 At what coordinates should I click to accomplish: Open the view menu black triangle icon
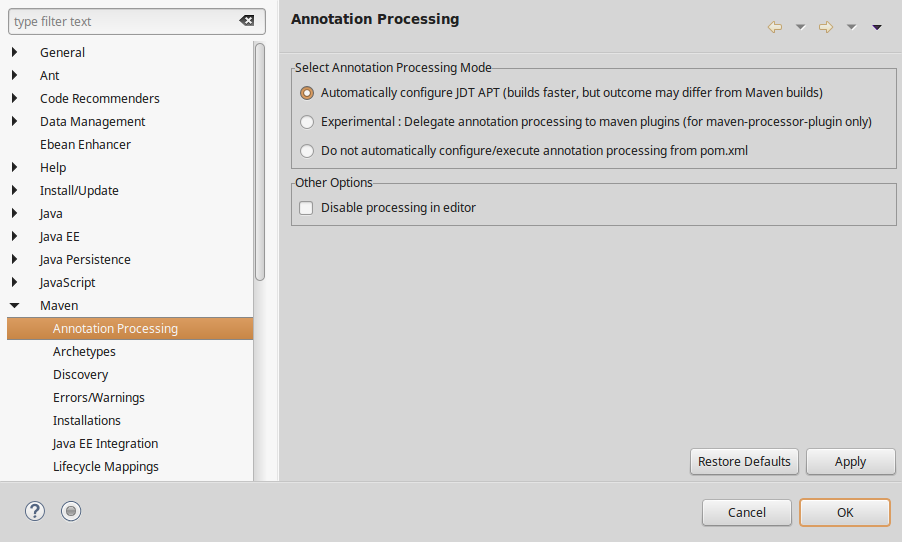point(877,27)
